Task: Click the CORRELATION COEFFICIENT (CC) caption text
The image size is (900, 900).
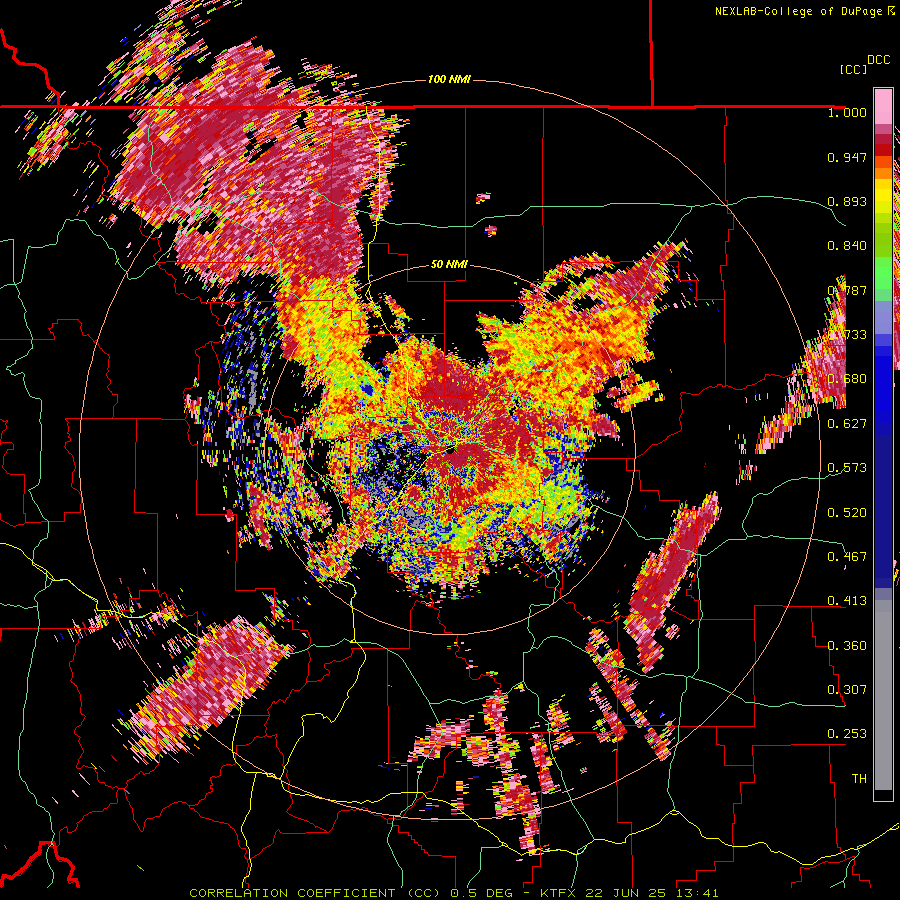Action: [315, 893]
